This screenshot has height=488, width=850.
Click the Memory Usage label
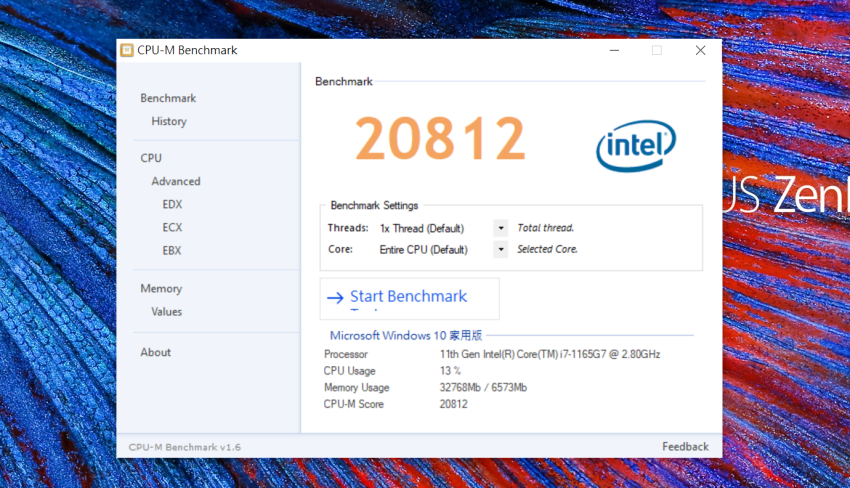tap(356, 388)
